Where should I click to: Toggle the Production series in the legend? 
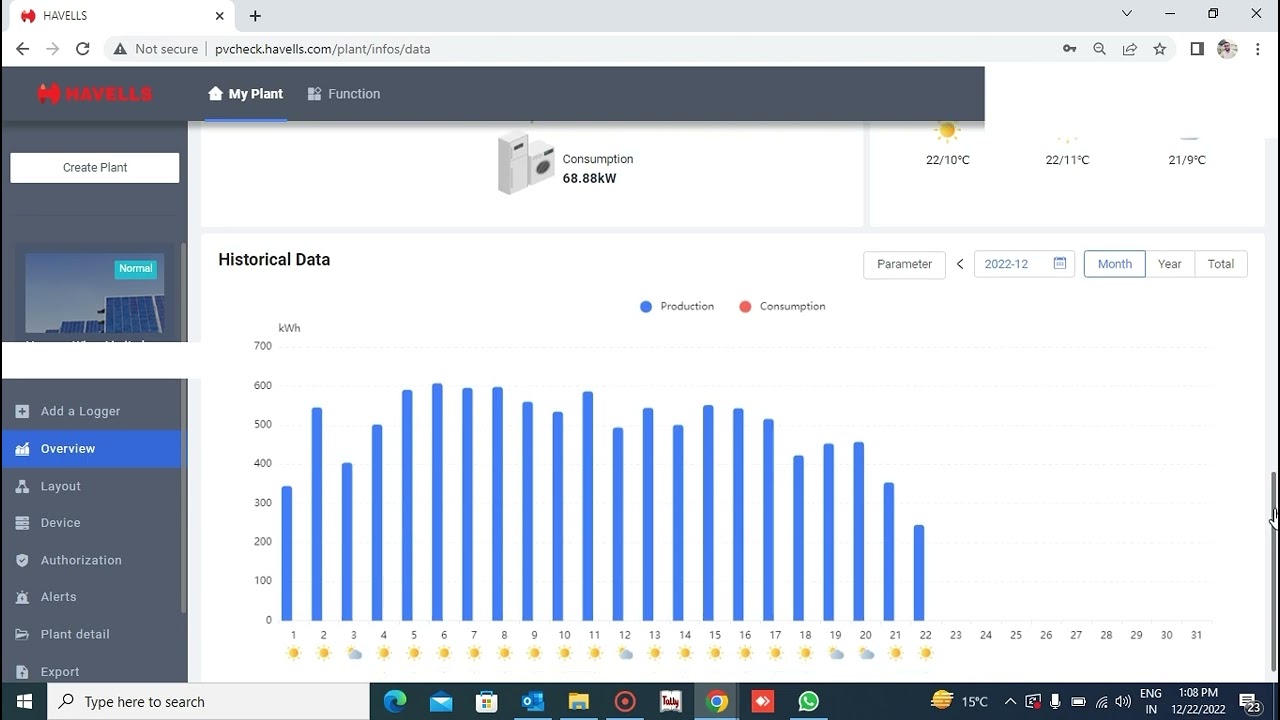click(677, 306)
